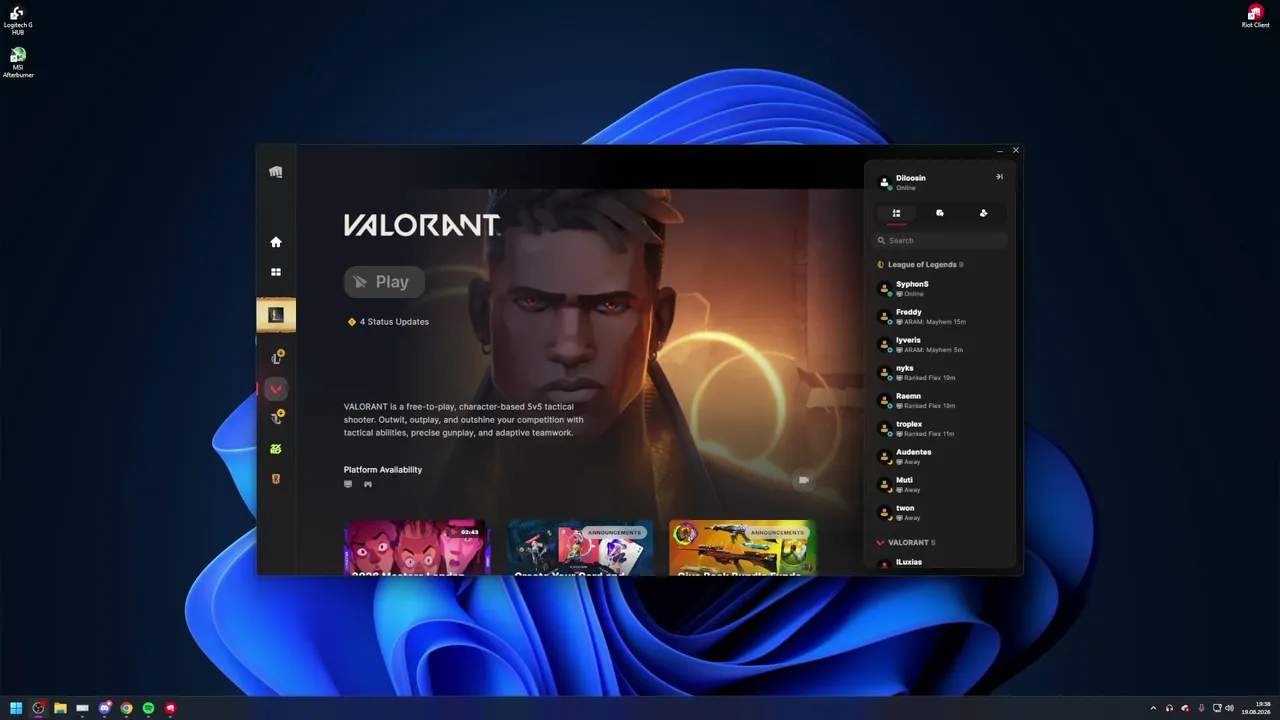
Task: Click the friends Search field
Action: [x=940, y=240]
